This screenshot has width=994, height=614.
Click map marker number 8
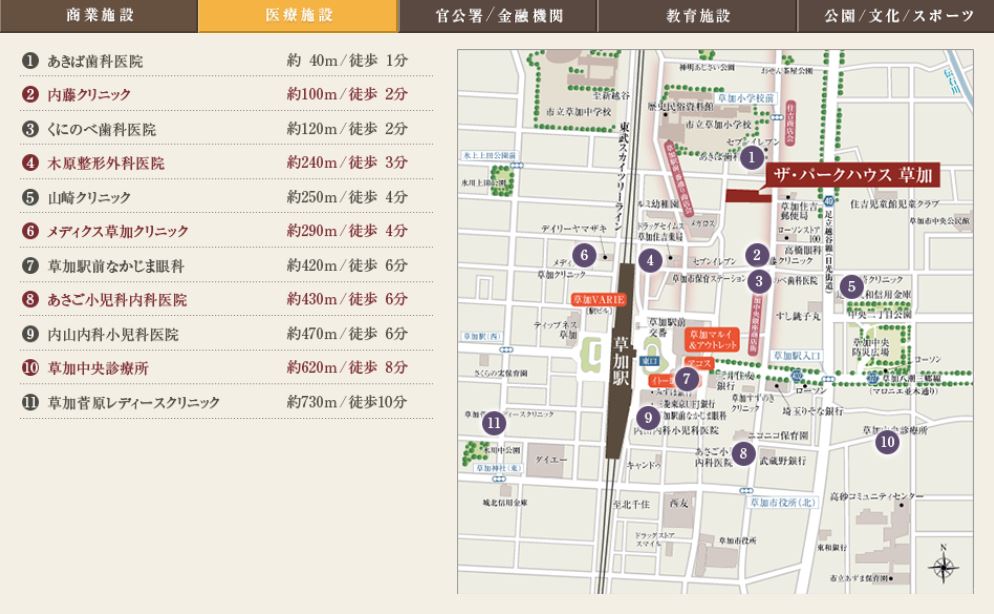coord(742,453)
